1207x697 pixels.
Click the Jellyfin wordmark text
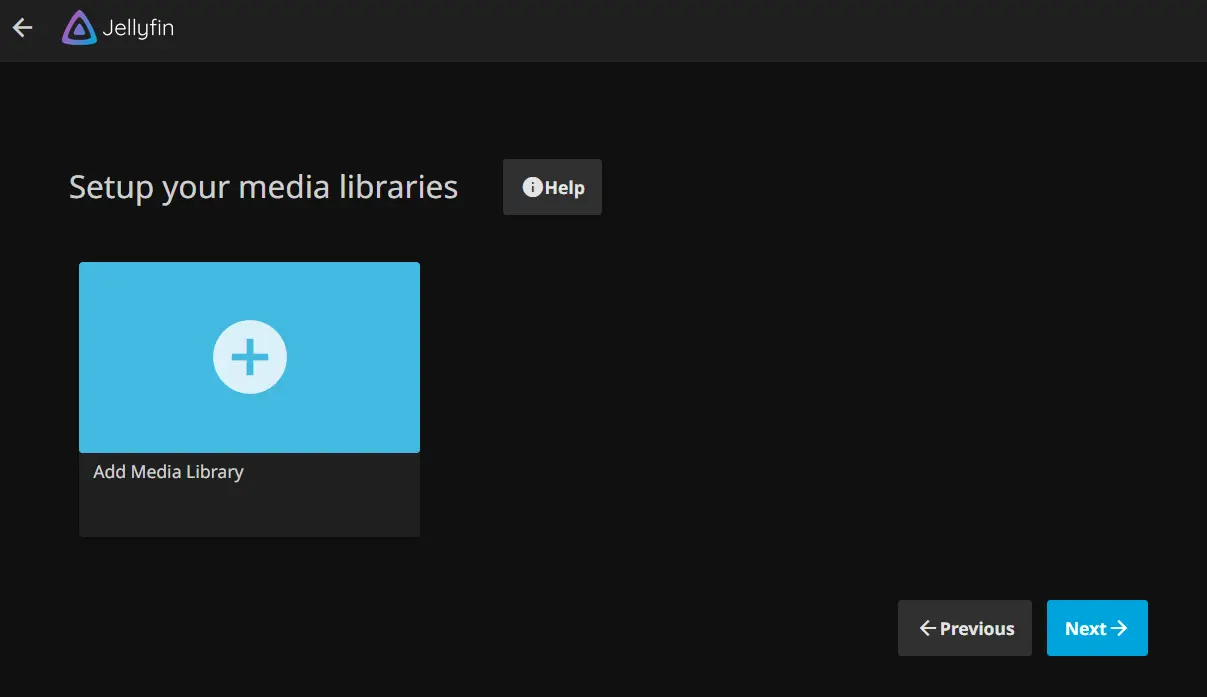click(x=138, y=29)
